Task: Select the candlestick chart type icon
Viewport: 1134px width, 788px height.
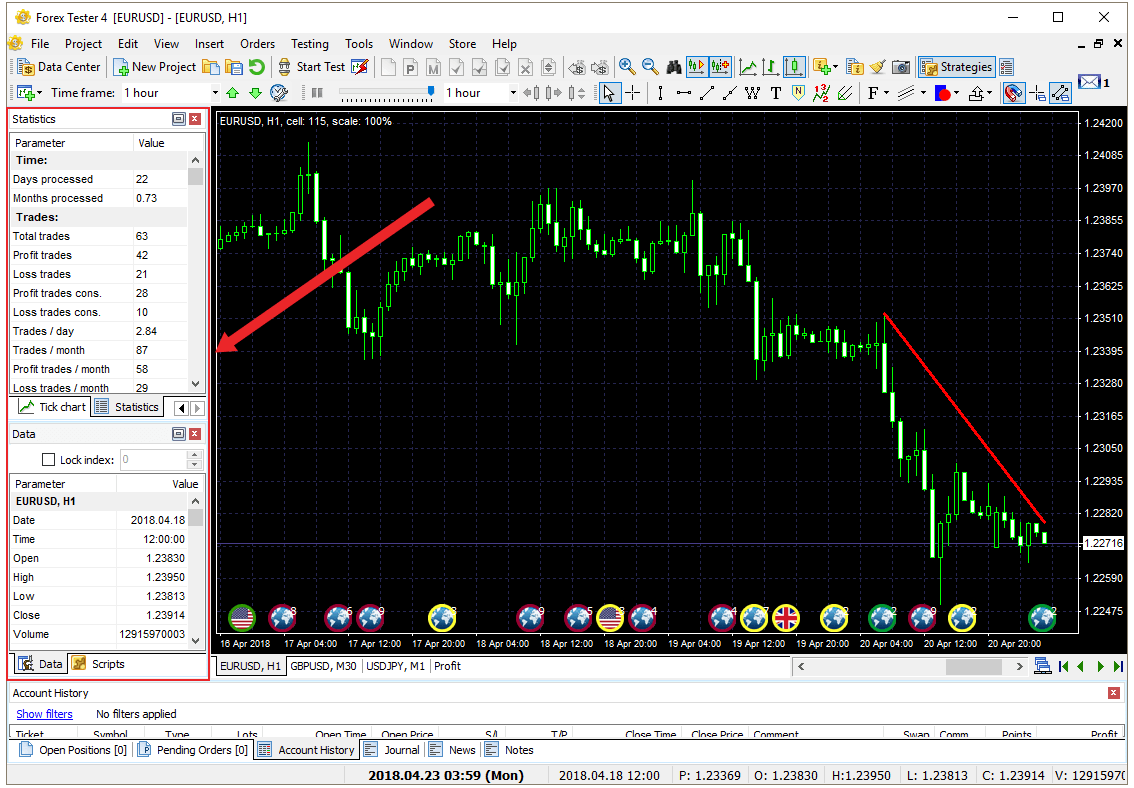Action: [793, 67]
